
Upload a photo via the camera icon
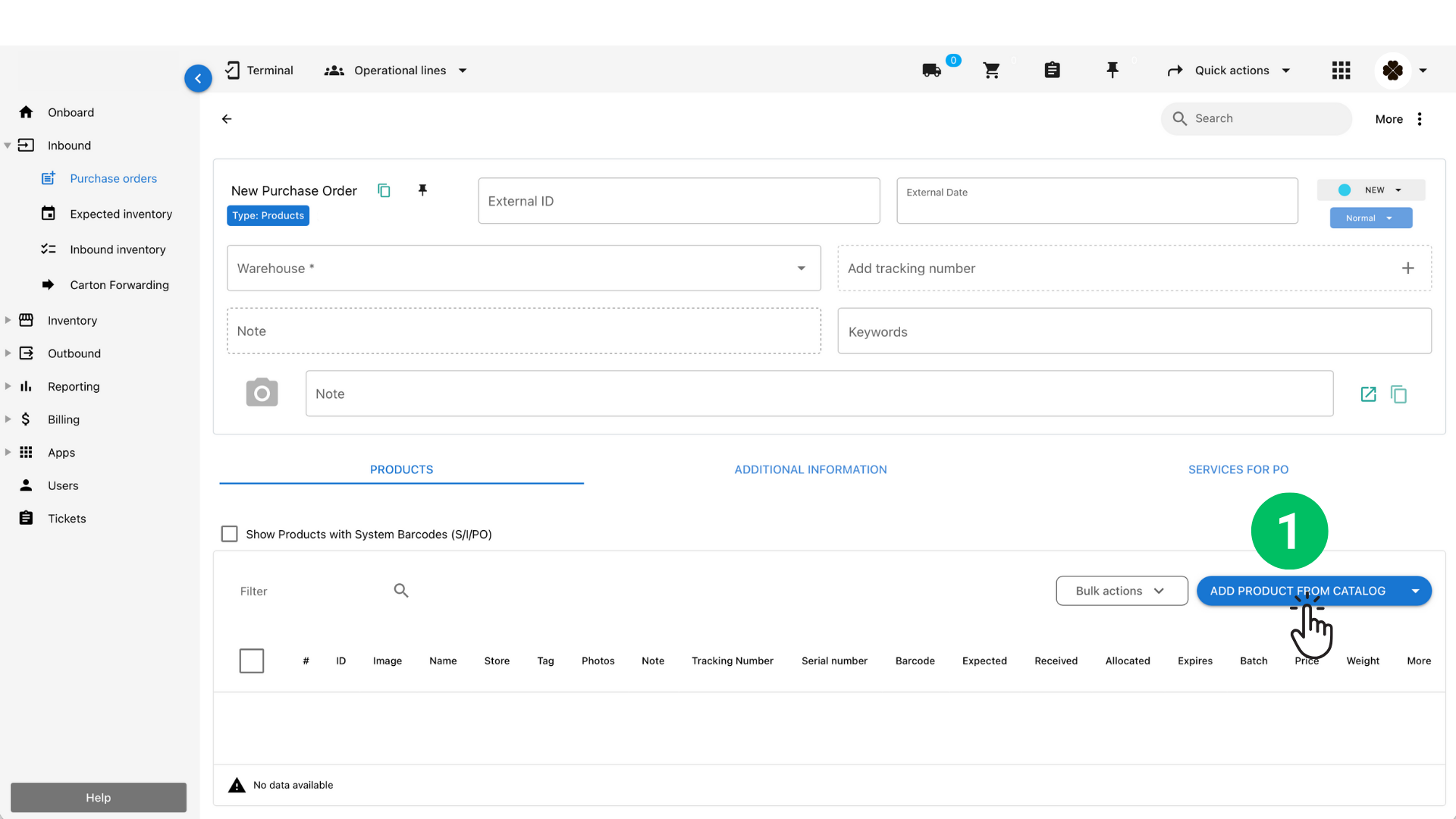(261, 392)
